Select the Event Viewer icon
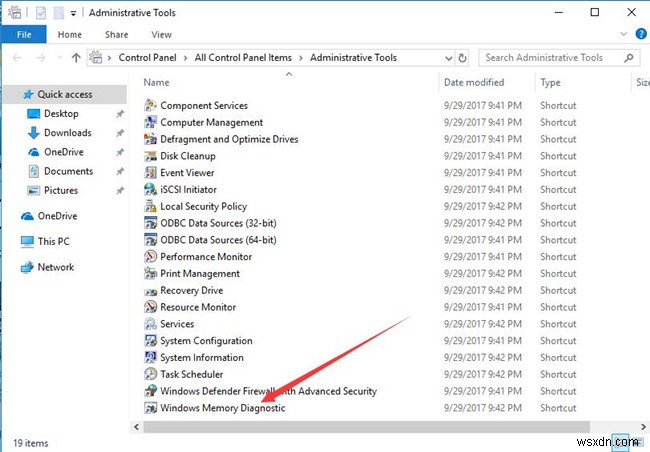 [x=150, y=173]
